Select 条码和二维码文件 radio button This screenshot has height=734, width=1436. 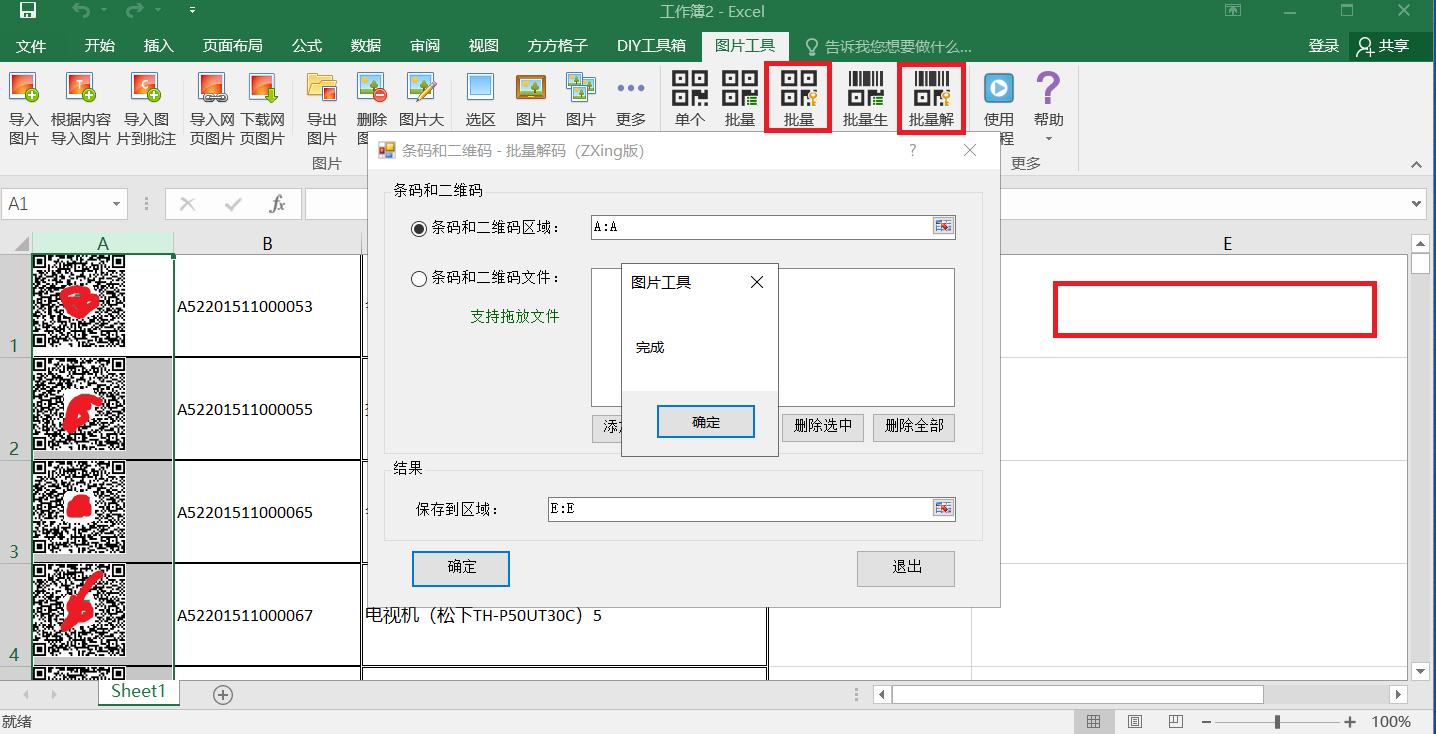419,279
